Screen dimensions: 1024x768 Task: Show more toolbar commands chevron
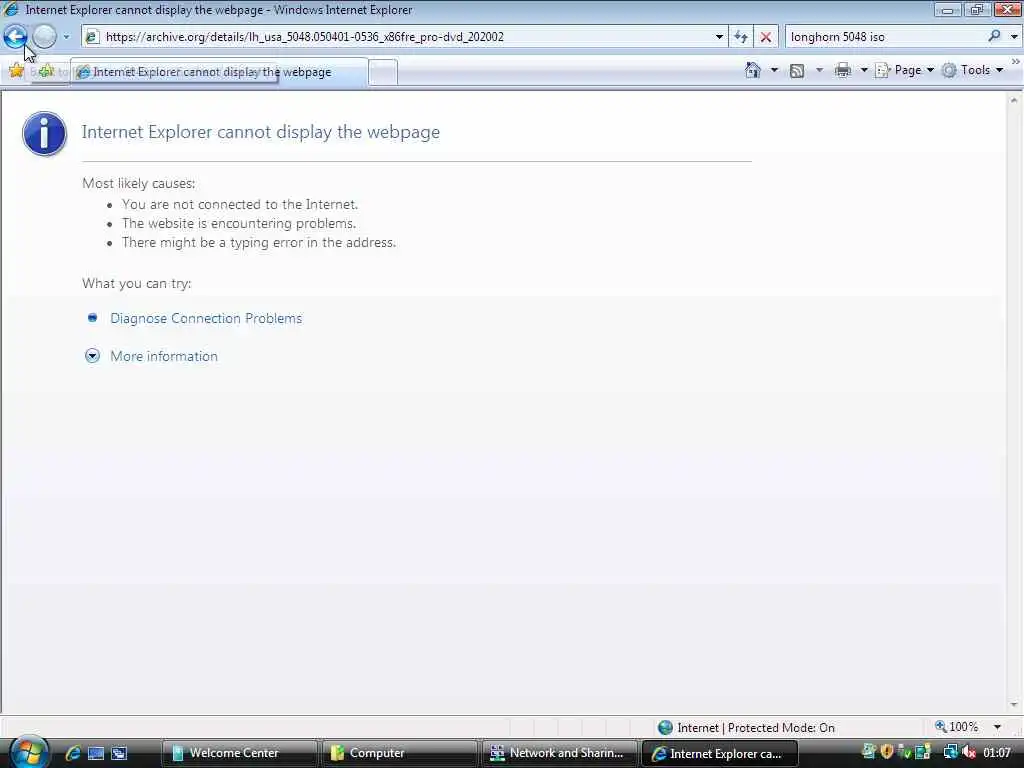tap(1016, 61)
